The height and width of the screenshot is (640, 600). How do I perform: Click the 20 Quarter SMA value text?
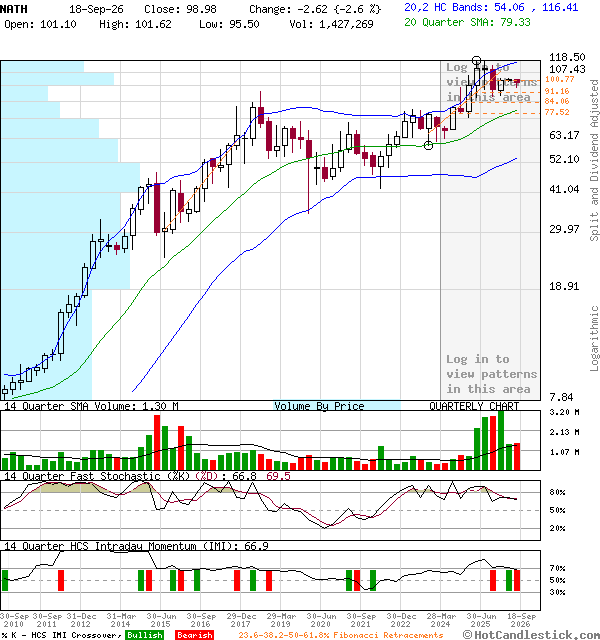coord(467,22)
